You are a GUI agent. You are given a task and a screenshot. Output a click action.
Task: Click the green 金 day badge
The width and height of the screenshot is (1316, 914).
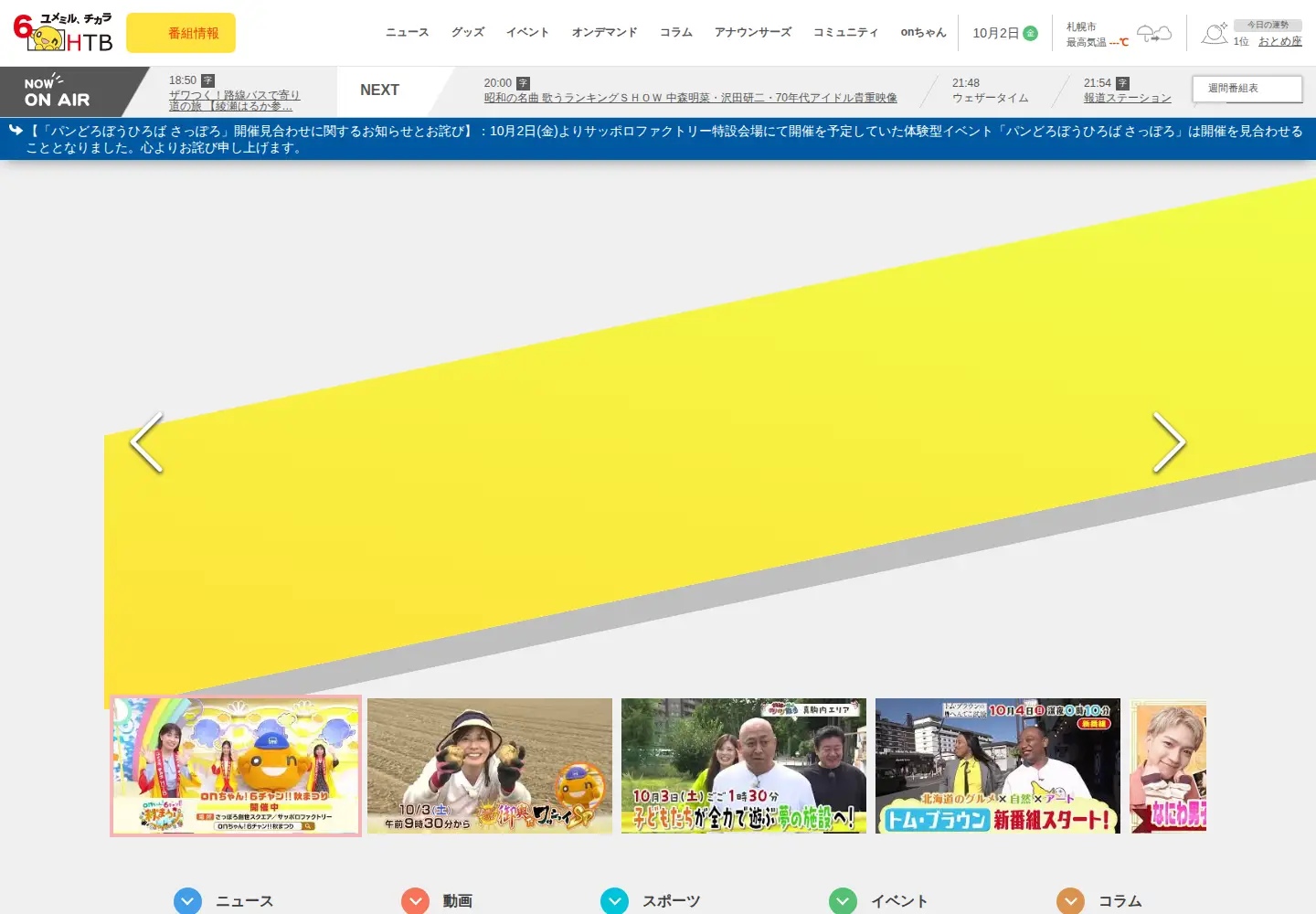[1030, 33]
